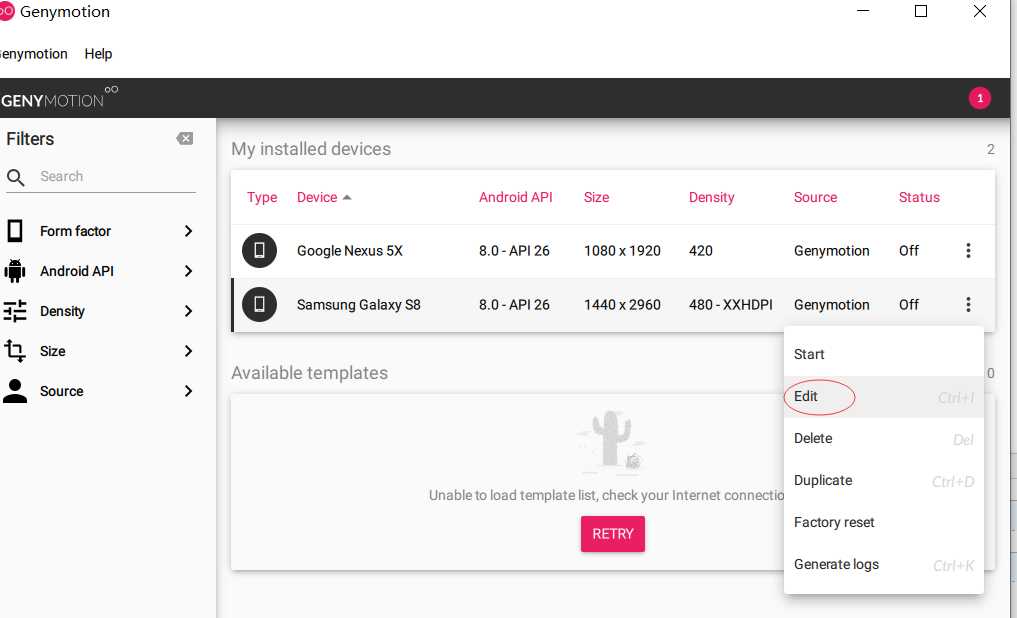Click the search magnifier icon

tap(16, 177)
